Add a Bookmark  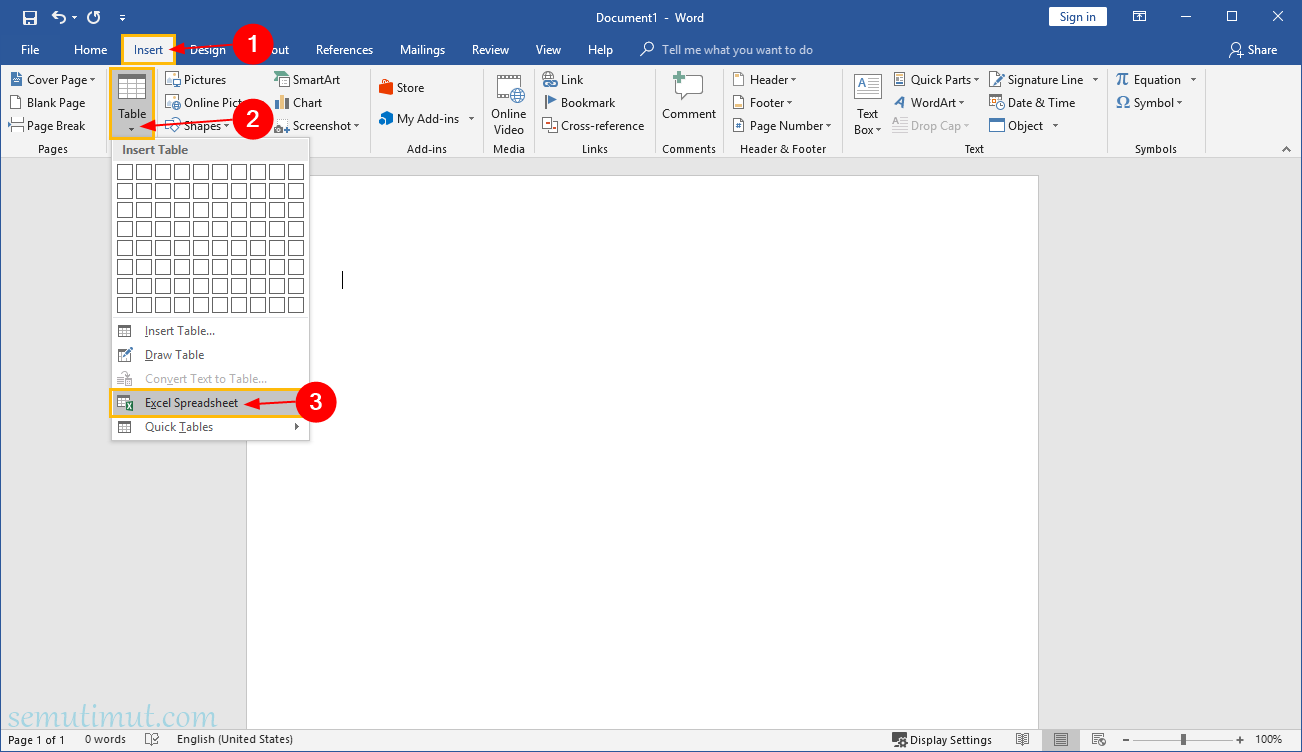pyautogui.click(x=579, y=103)
